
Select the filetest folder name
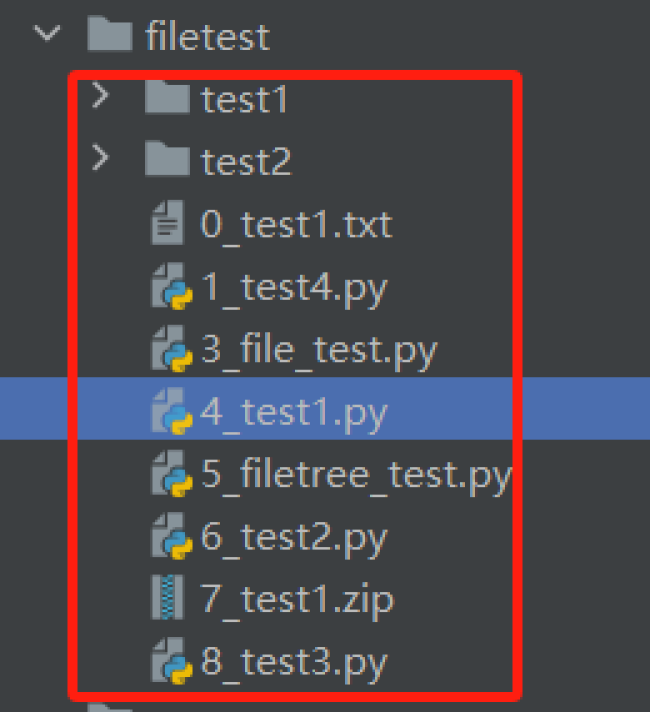pos(208,36)
